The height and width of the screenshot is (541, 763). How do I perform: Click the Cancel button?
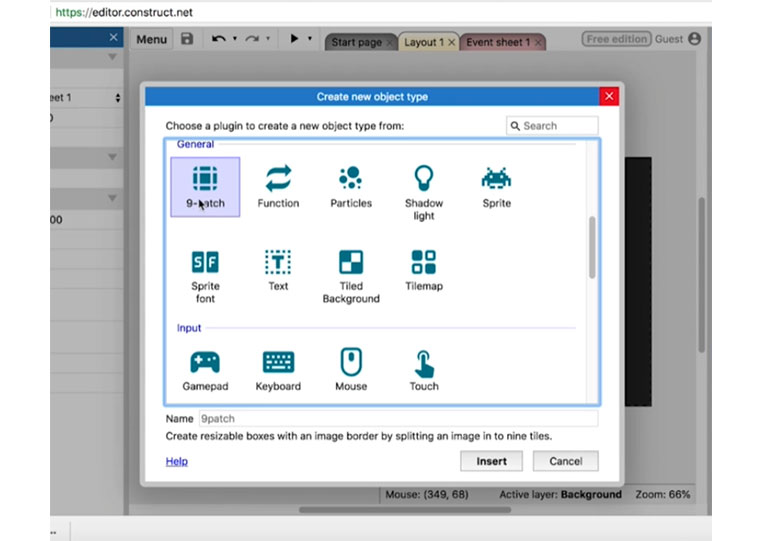coord(565,461)
